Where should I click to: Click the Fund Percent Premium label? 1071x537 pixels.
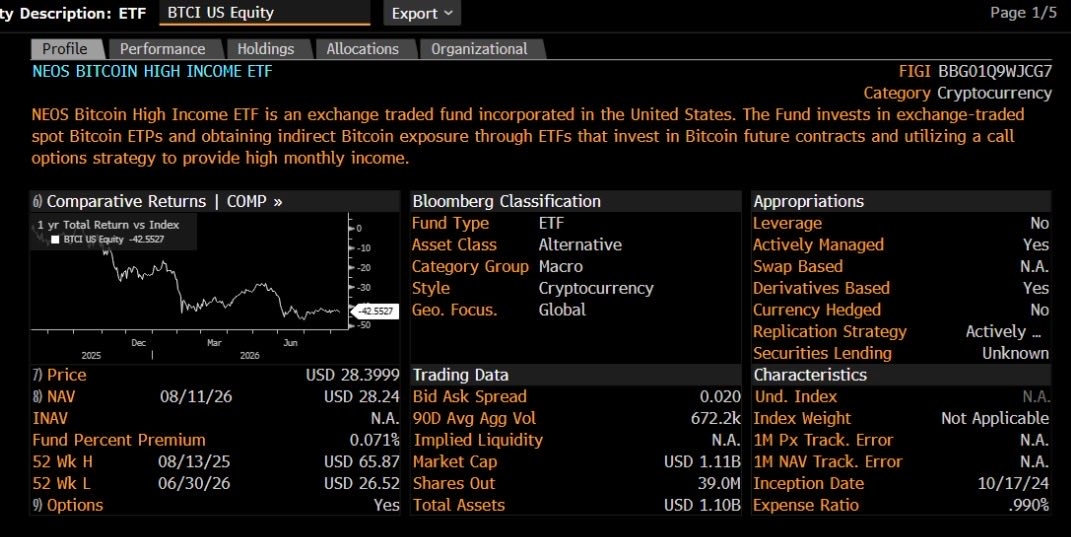pos(119,441)
